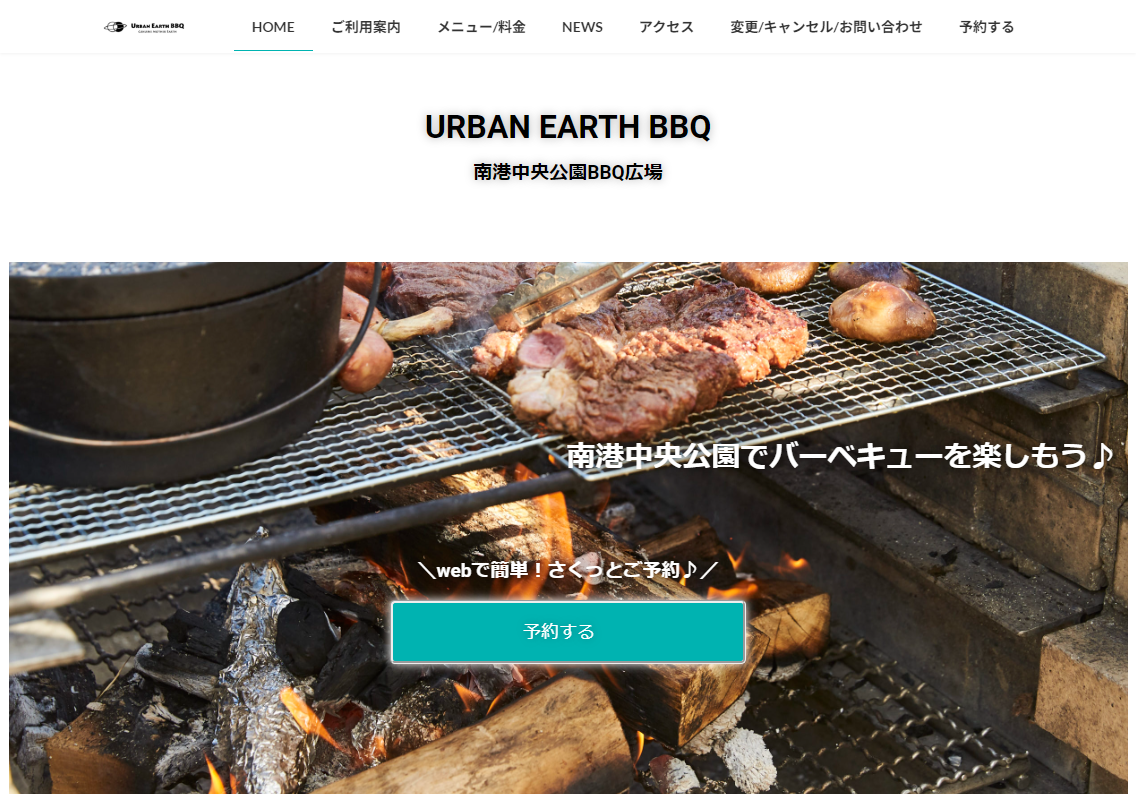Click the teal 予約する button
This screenshot has height=794, width=1136.
point(568,632)
